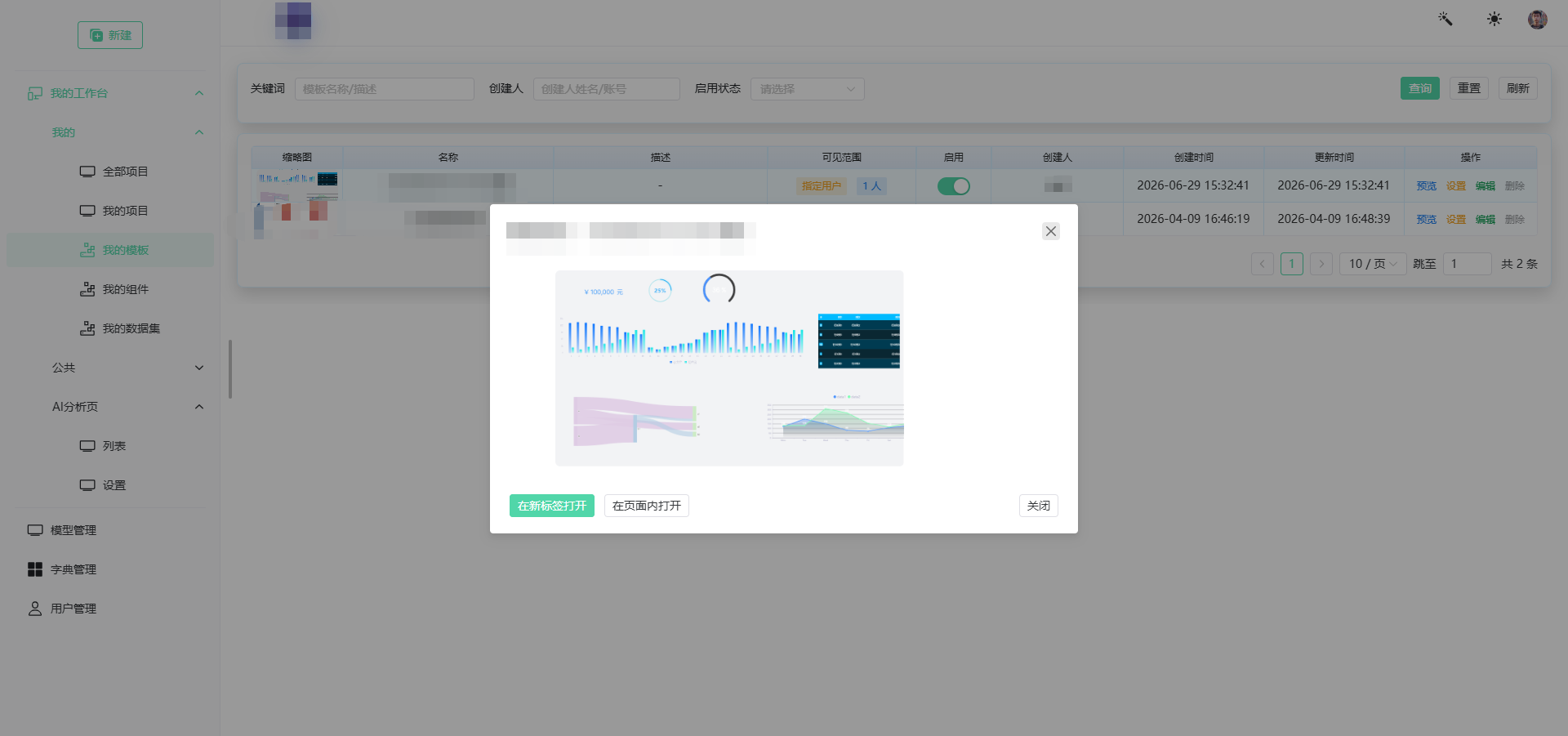The width and height of the screenshot is (1568, 736).
Task: Click the 刷新 refresh button
Action: pyautogui.click(x=1518, y=88)
